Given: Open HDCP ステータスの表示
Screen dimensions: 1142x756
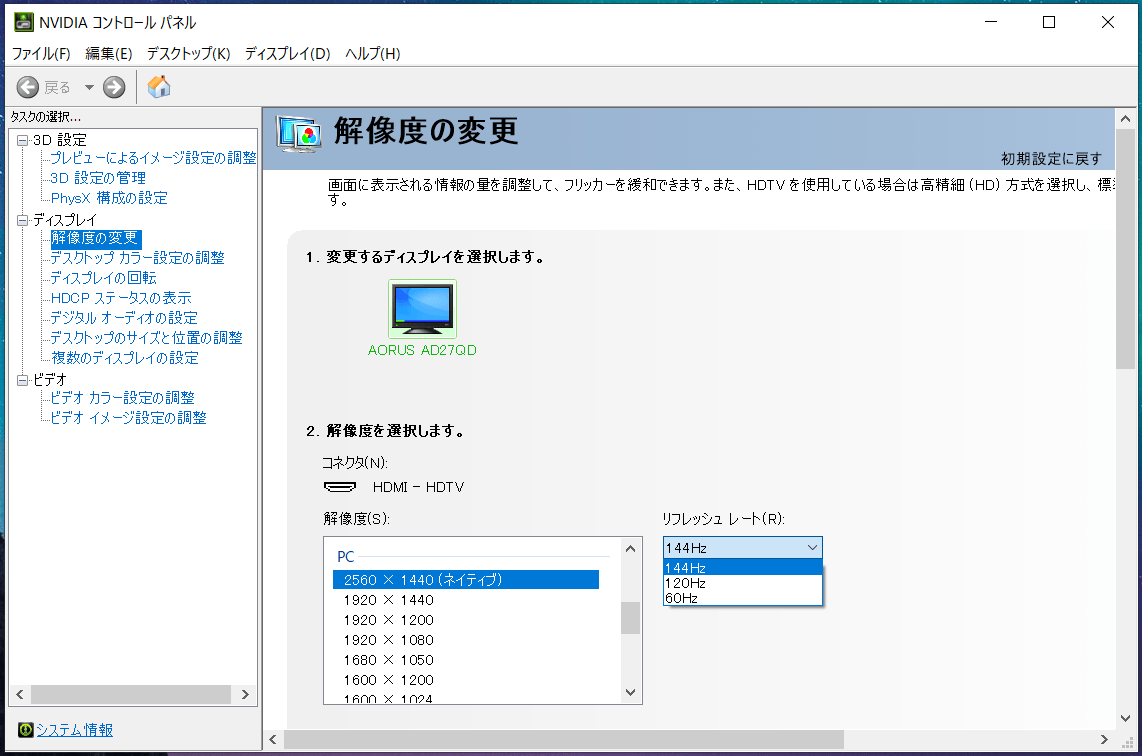Looking at the screenshot, I should coord(121,298).
